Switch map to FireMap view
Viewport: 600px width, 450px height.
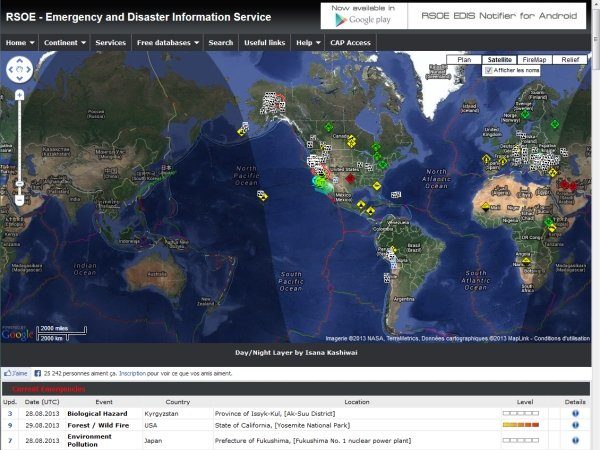(535, 60)
